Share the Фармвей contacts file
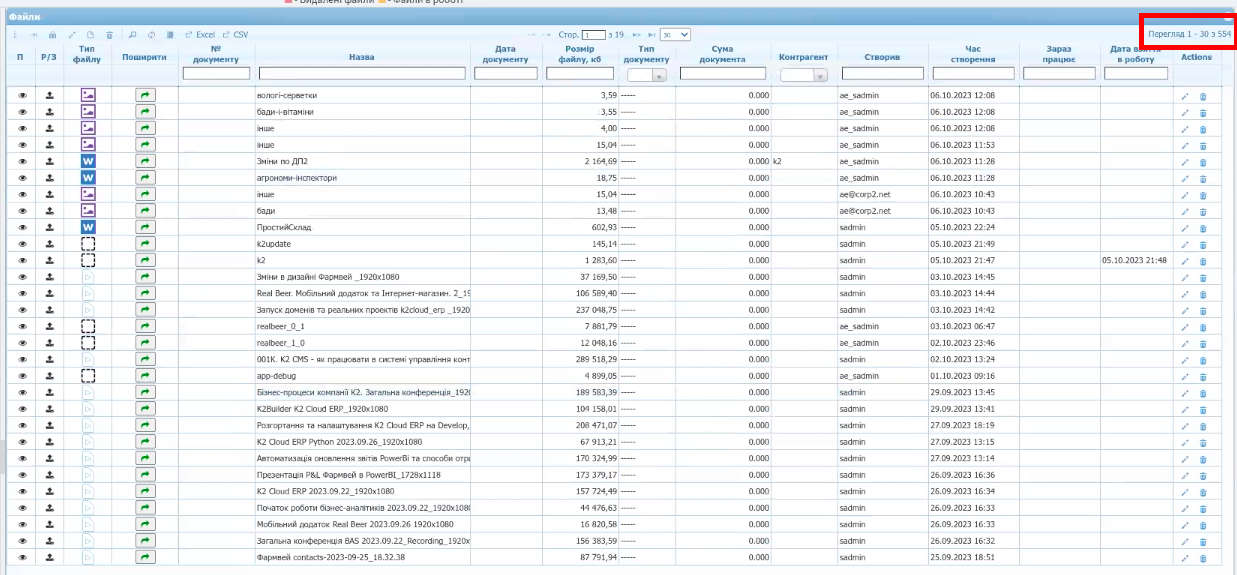Viewport: 1237px width, 575px height. click(x=145, y=557)
